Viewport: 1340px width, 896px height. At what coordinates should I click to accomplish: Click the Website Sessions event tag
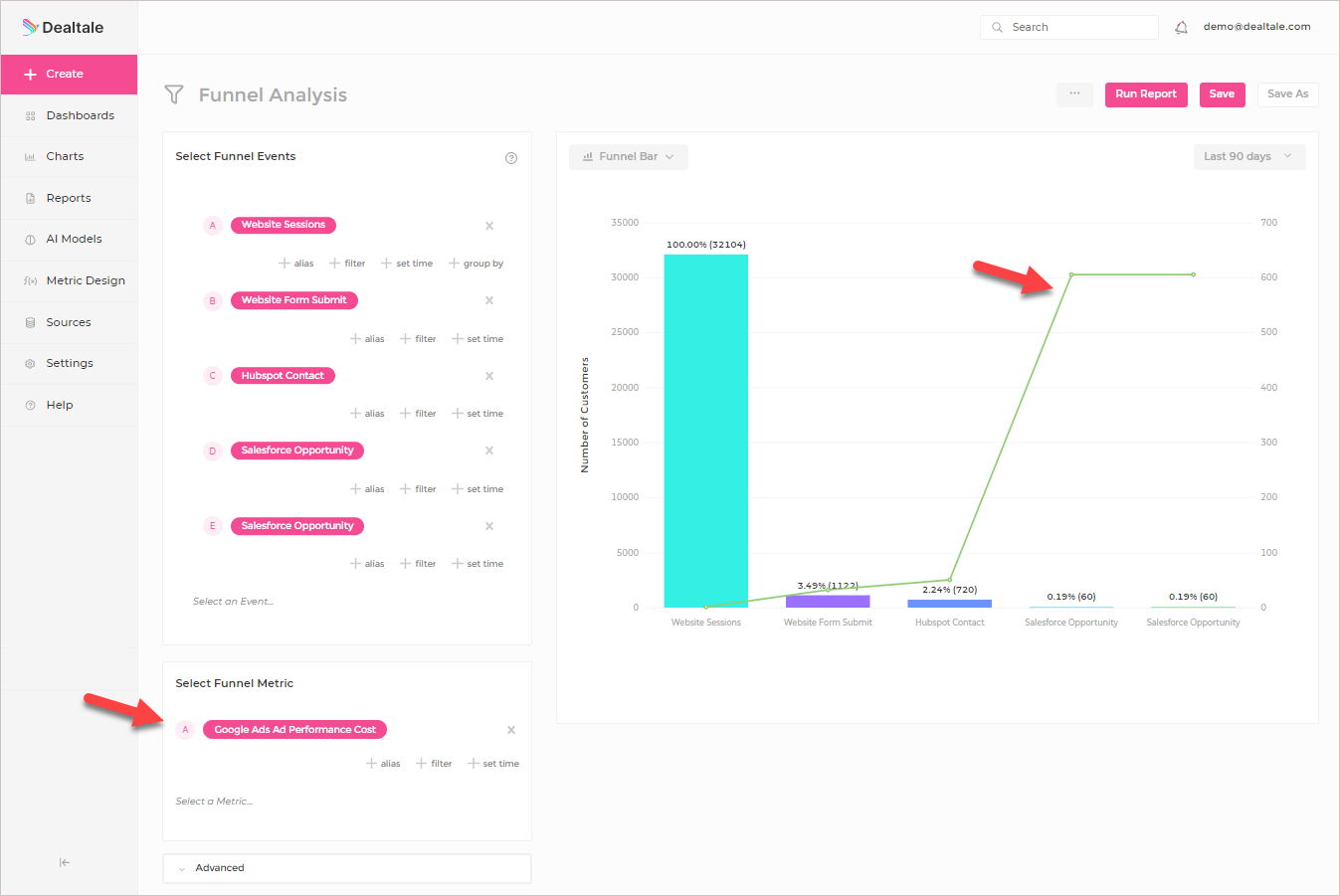[x=284, y=226]
